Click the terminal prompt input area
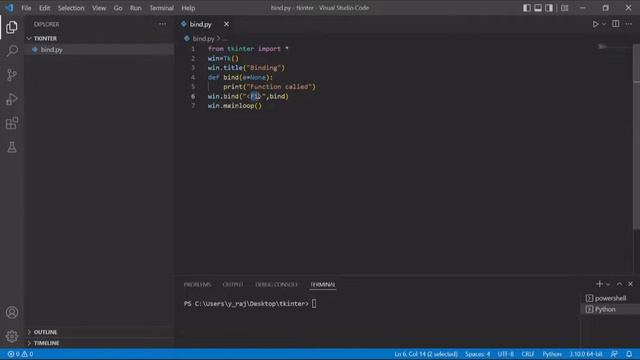This screenshot has height=360, width=640. pyautogui.click(x=314, y=304)
